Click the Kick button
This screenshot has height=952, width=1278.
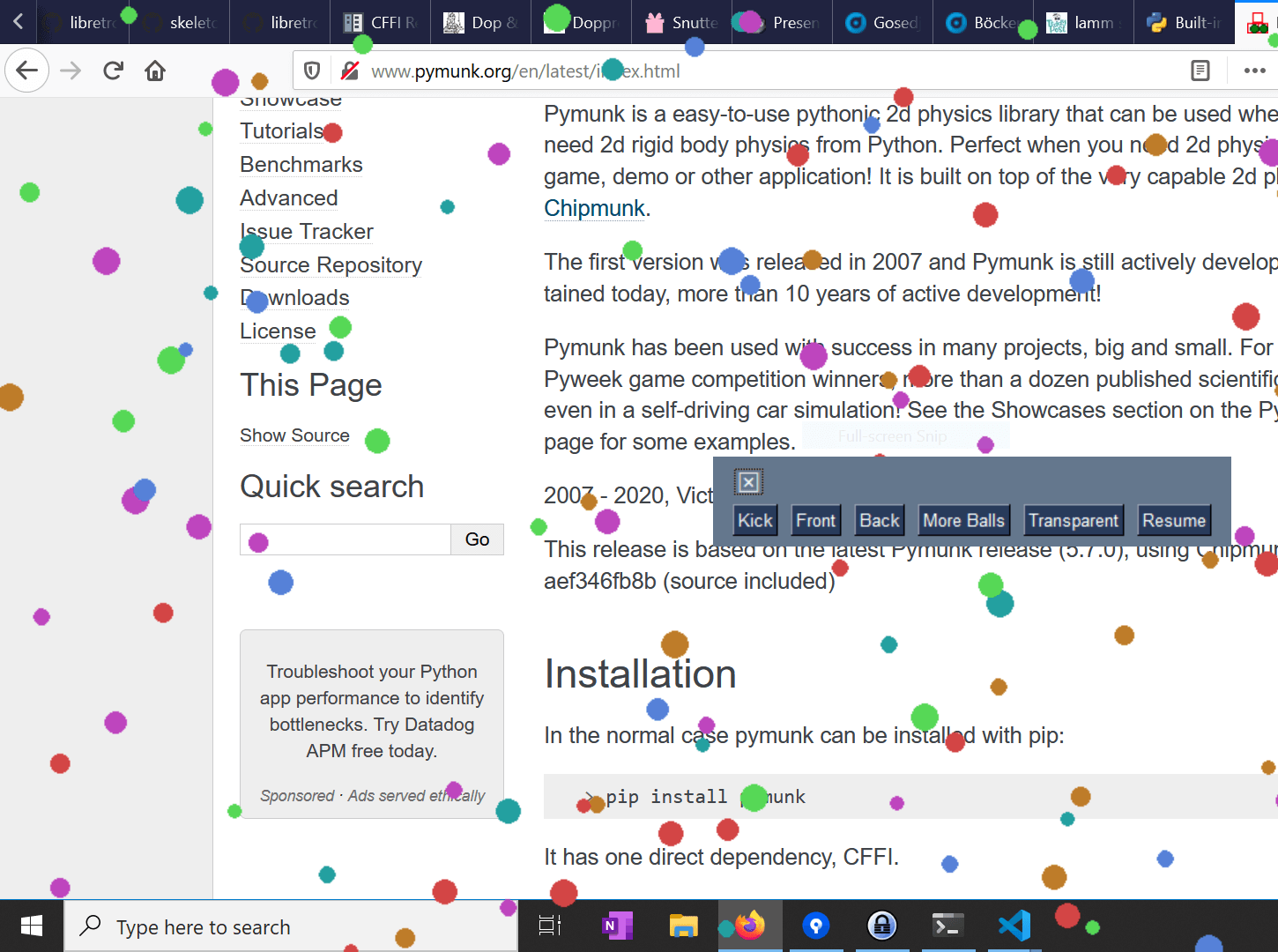[x=755, y=520]
